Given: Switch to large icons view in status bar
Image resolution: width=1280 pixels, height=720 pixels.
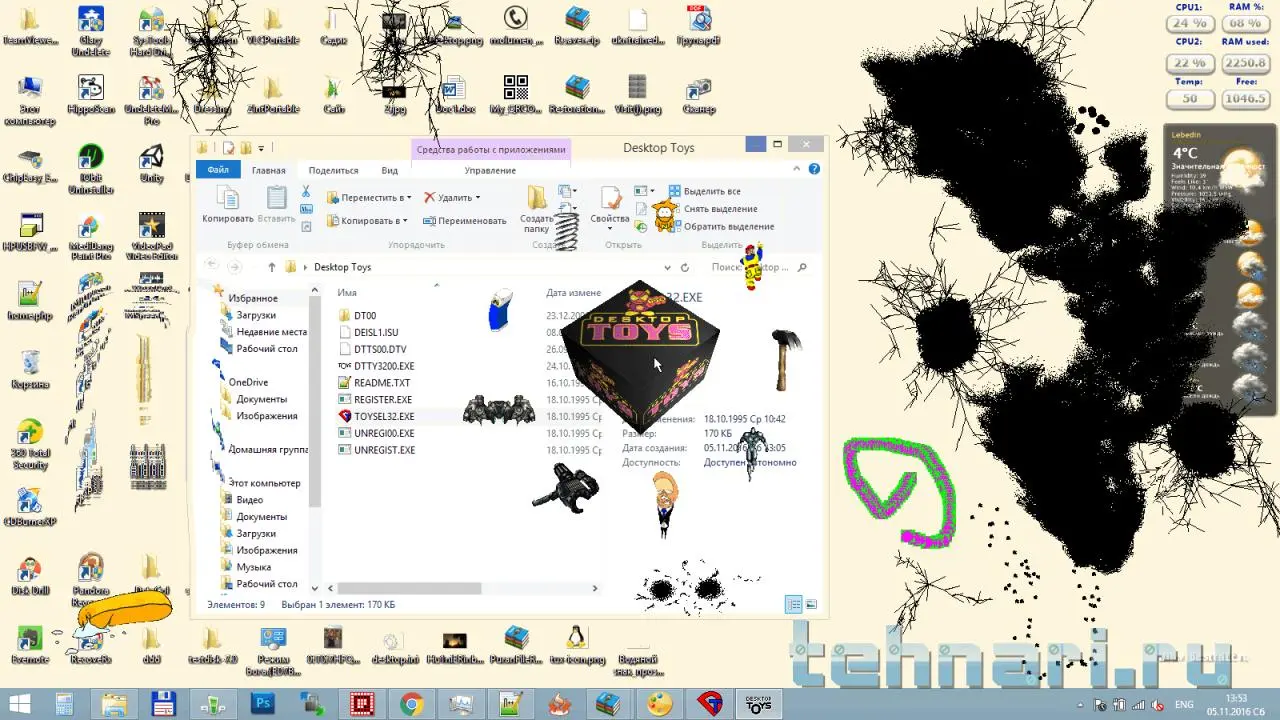Looking at the screenshot, I should point(811,604).
